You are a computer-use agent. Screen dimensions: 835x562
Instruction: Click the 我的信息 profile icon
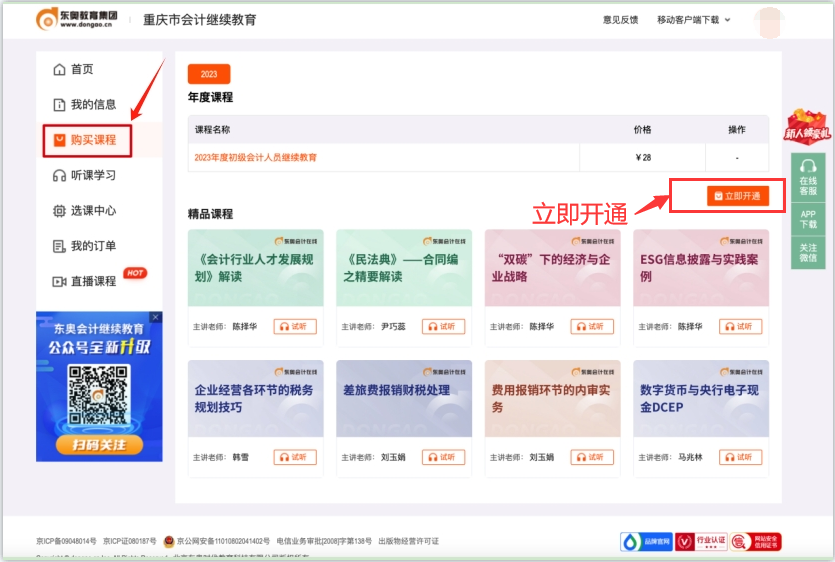59,105
